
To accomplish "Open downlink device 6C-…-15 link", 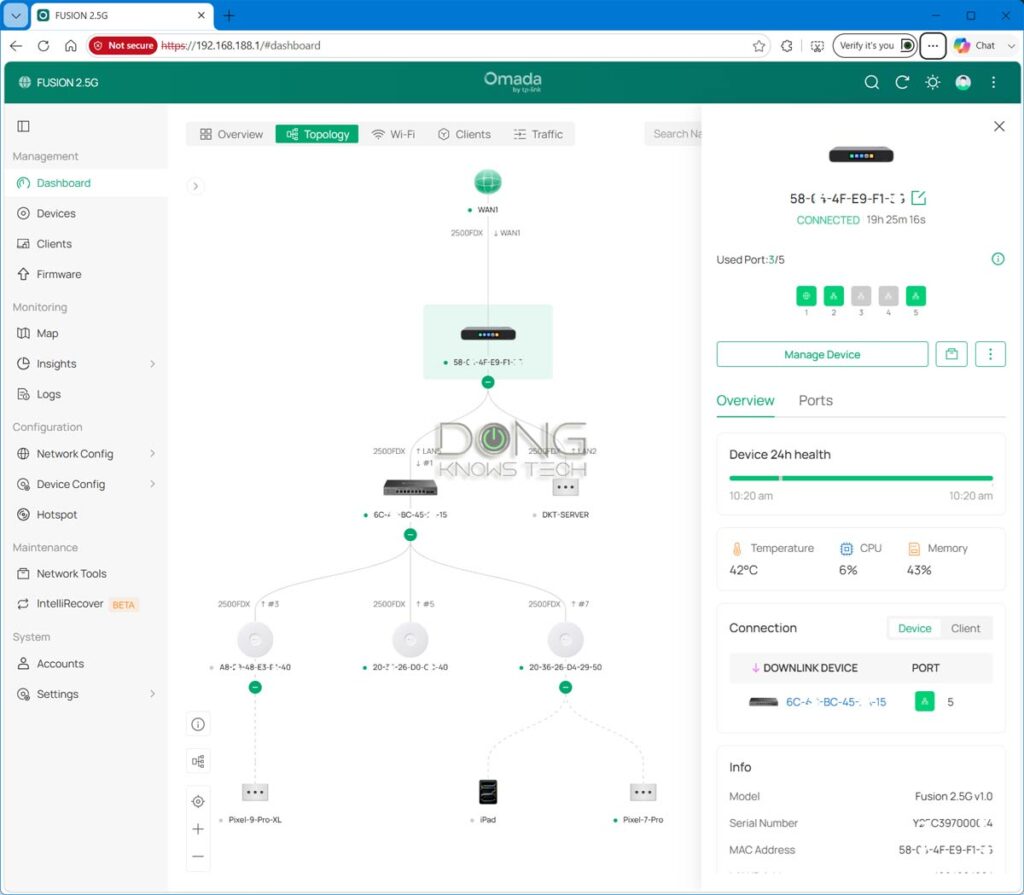I will [835, 702].
